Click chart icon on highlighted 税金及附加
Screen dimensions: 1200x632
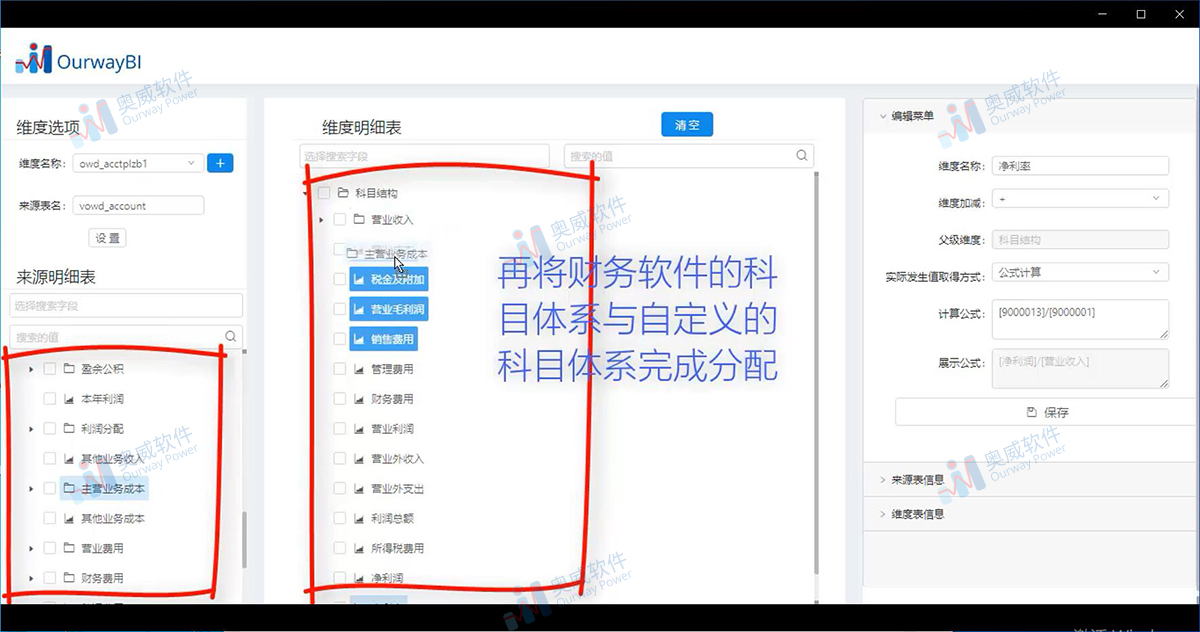(x=360, y=280)
